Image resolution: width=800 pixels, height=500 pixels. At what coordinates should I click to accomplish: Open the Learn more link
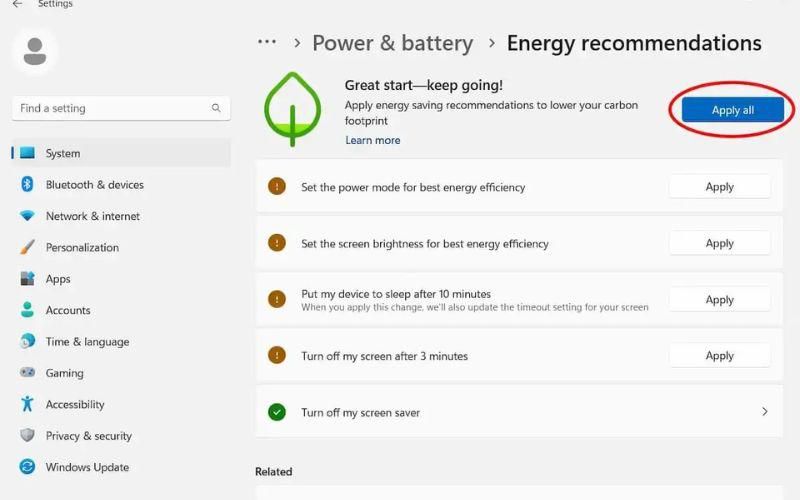point(372,140)
